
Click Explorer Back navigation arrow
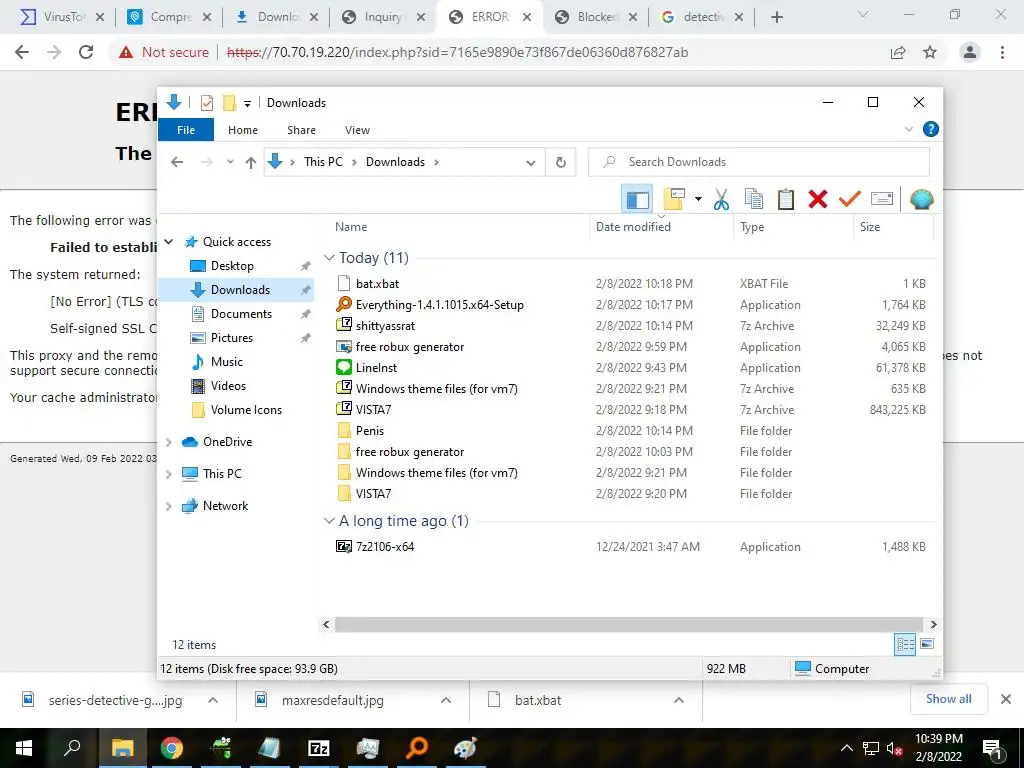point(177,162)
